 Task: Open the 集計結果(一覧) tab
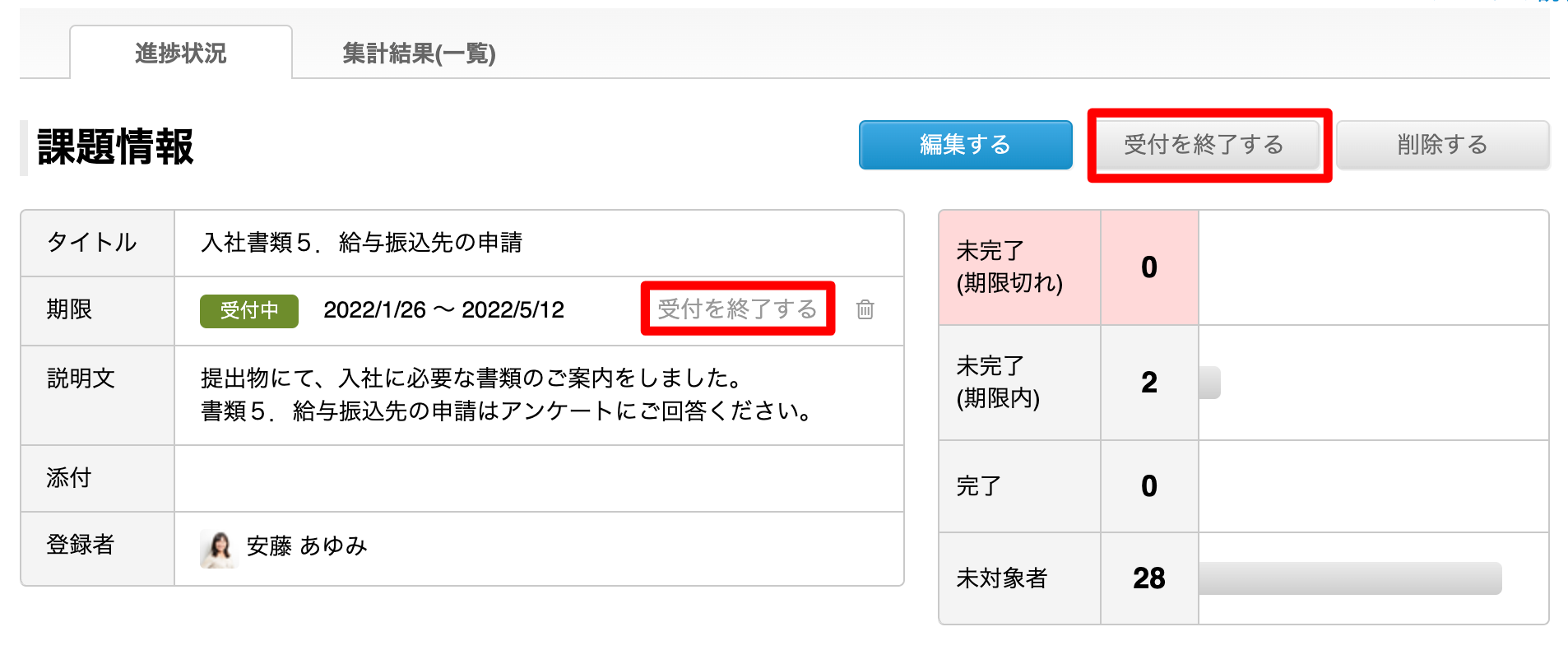419,53
